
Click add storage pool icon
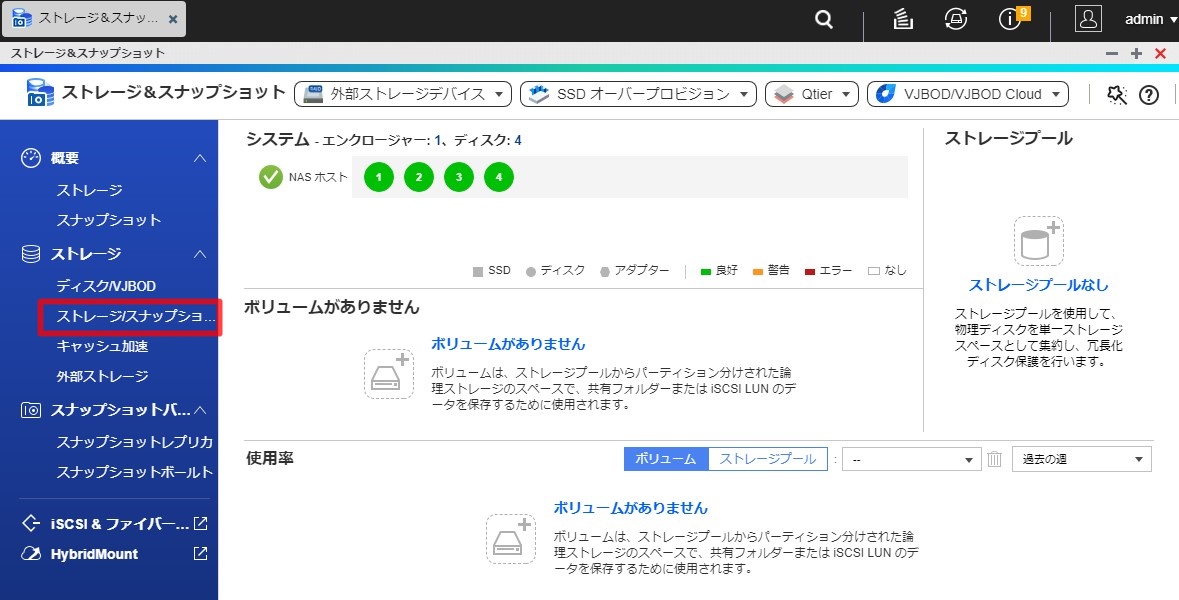click(x=1038, y=241)
